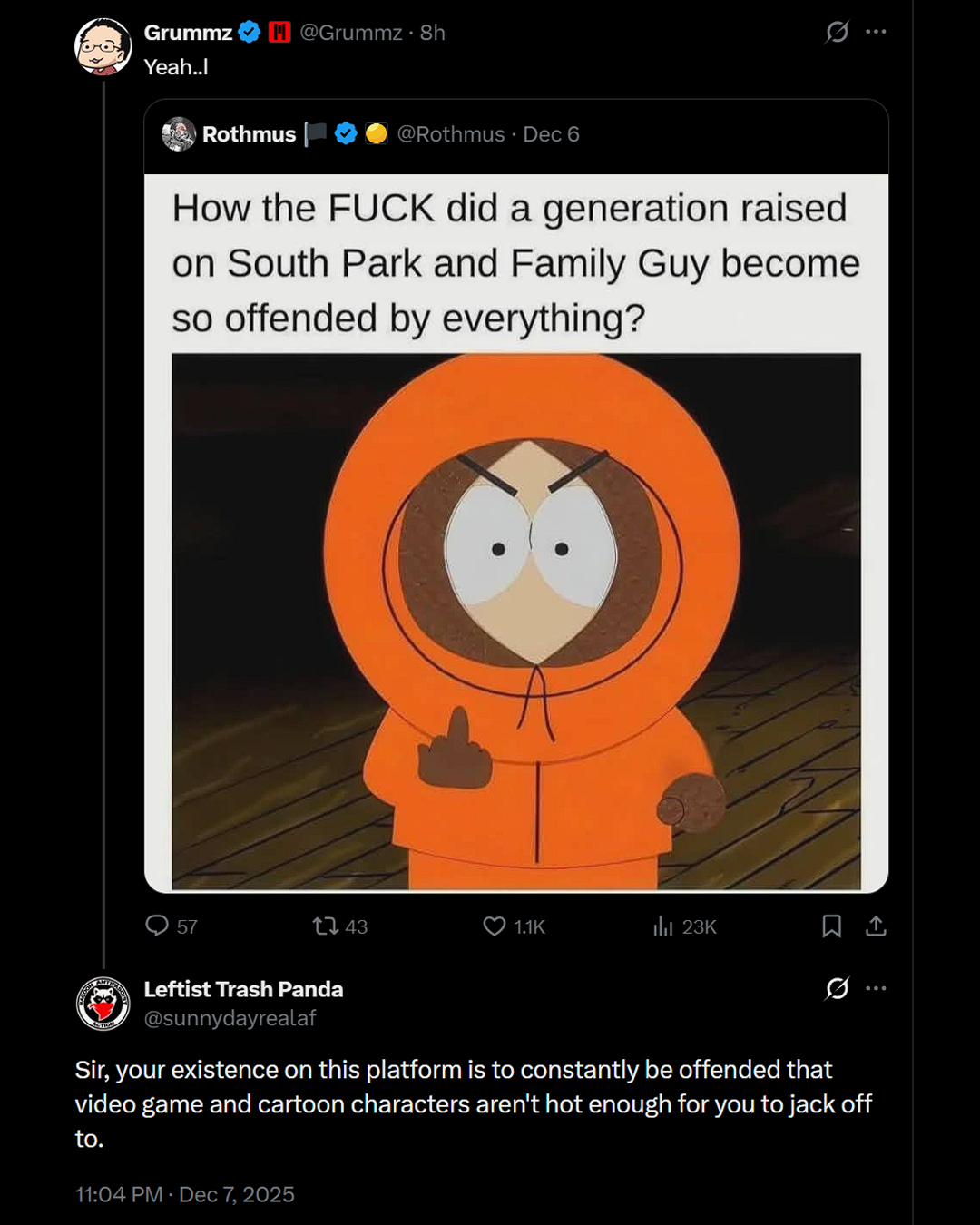Click the Rothmus name in quoted post
Image resolution: width=980 pixels, height=1225 pixels.
tap(249, 134)
